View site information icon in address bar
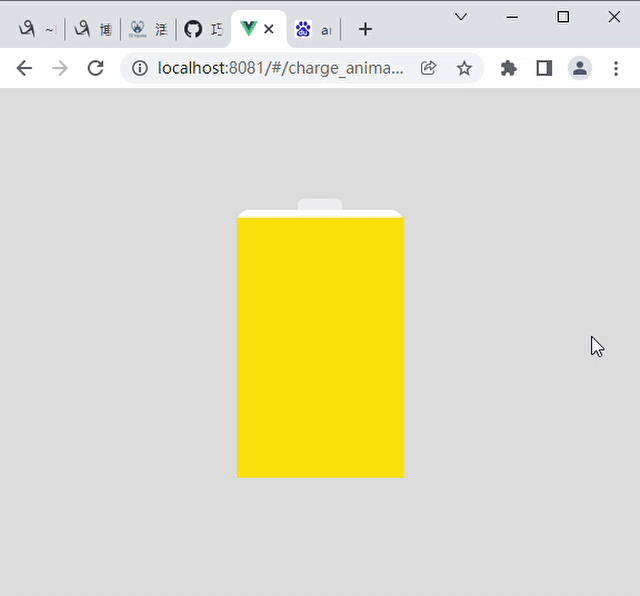640x596 pixels. click(x=140, y=68)
